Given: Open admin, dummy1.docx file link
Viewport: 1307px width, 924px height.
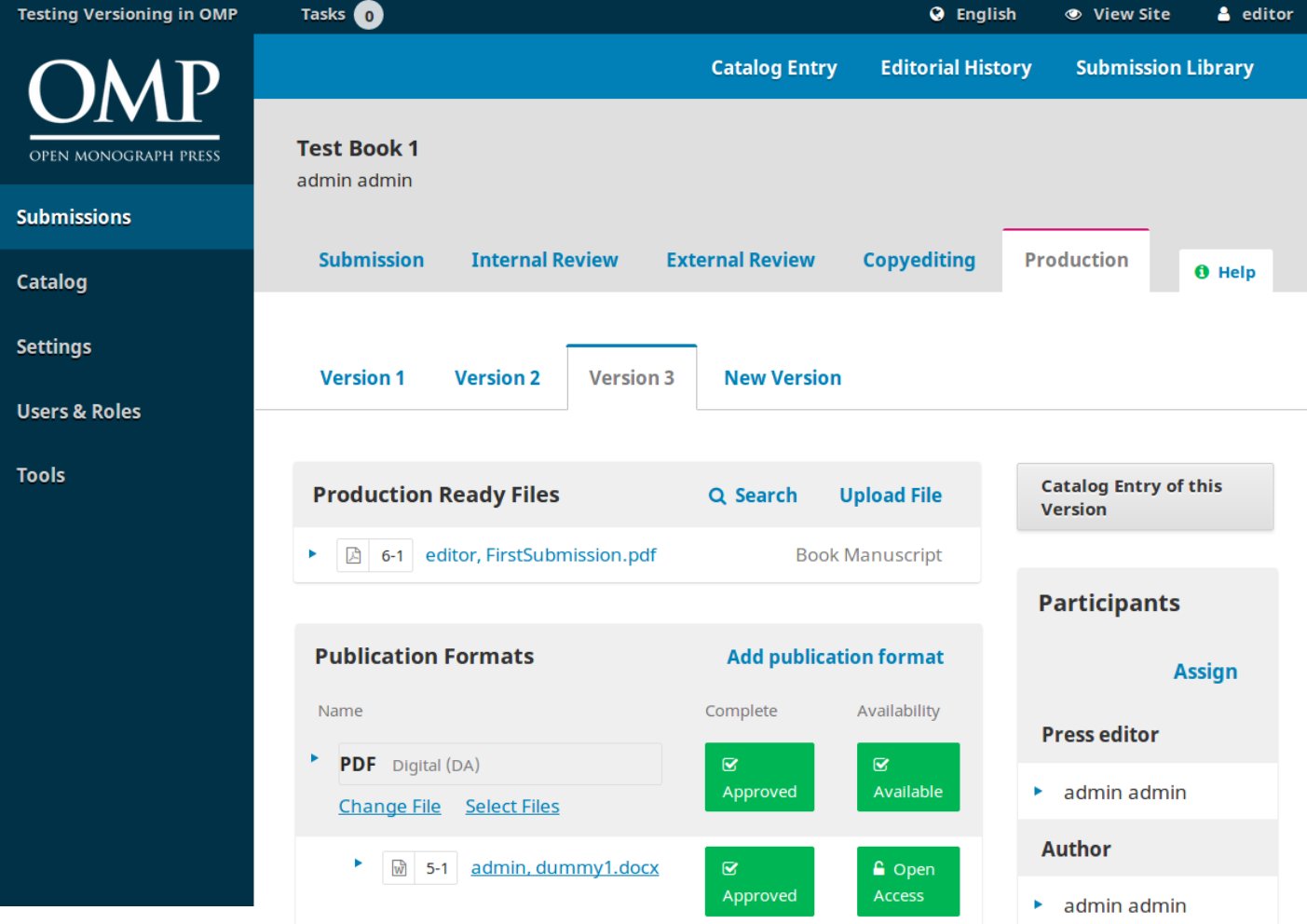Looking at the screenshot, I should 565,868.
